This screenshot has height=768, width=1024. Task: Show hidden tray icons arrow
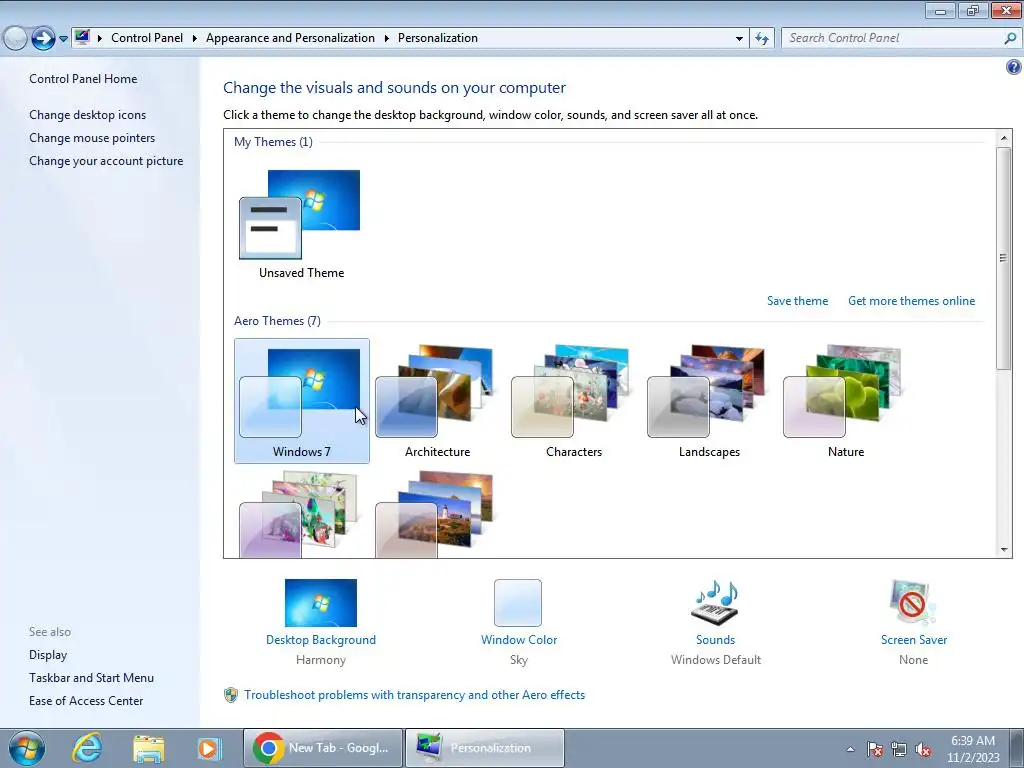tap(850, 749)
